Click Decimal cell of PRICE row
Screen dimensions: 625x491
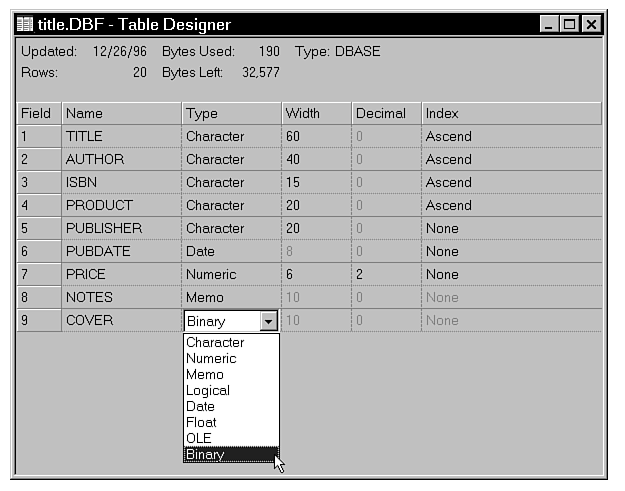click(385, 275)
